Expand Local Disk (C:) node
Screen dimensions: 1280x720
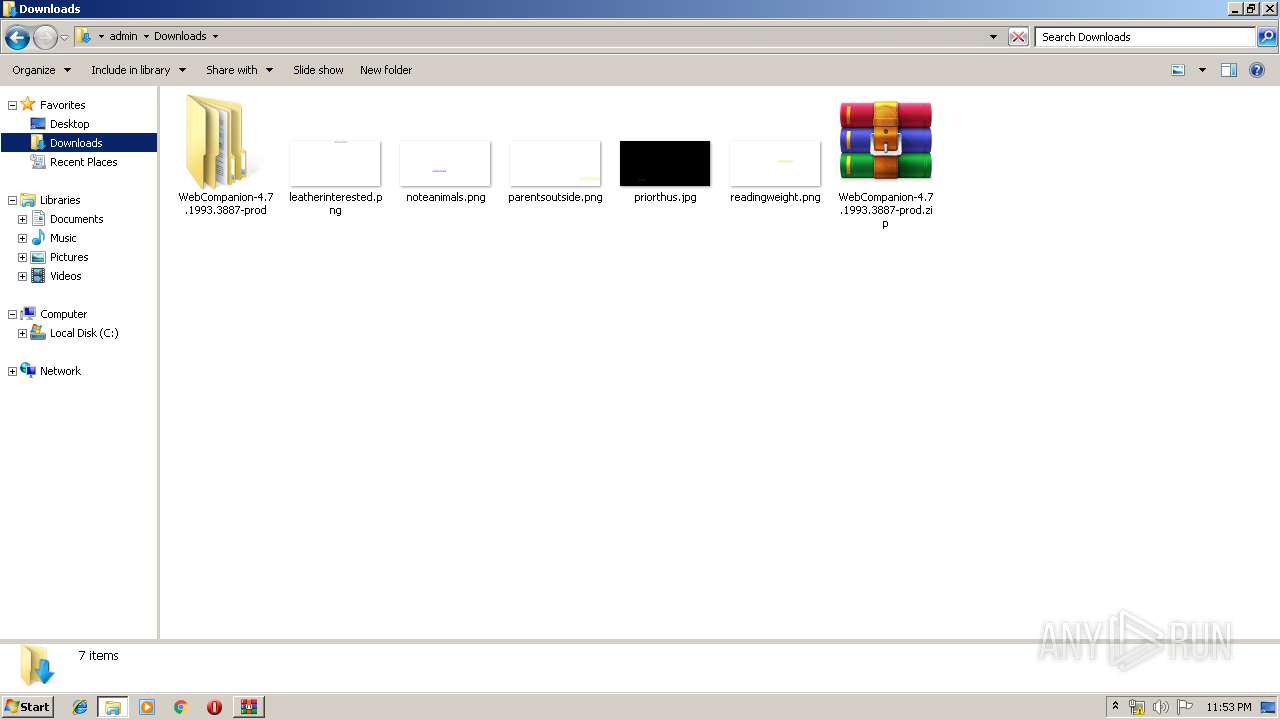(x=22, y=333)
